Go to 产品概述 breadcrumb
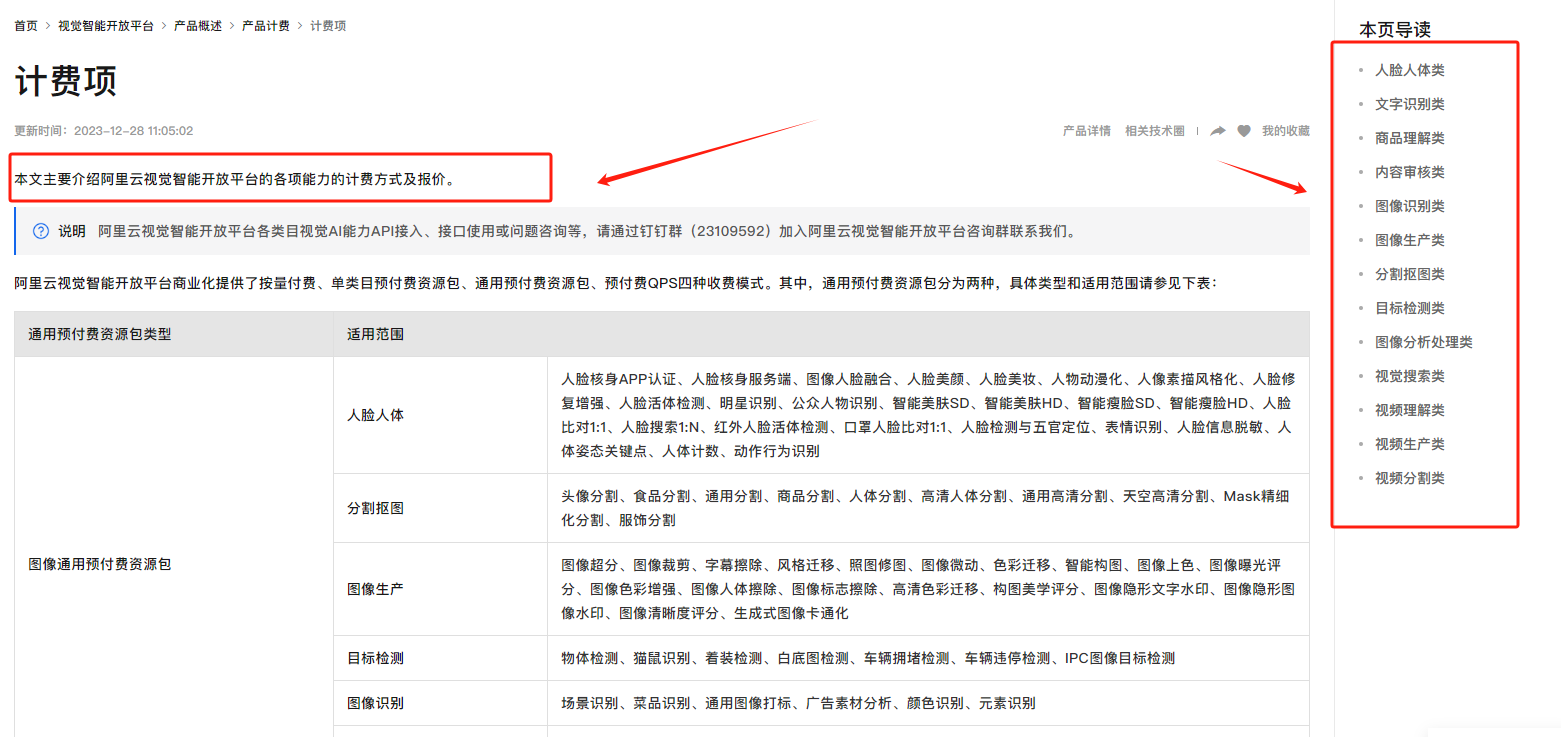Image resolution: width=1561 pixels, height=737 pixels. (x=198, y=26)
